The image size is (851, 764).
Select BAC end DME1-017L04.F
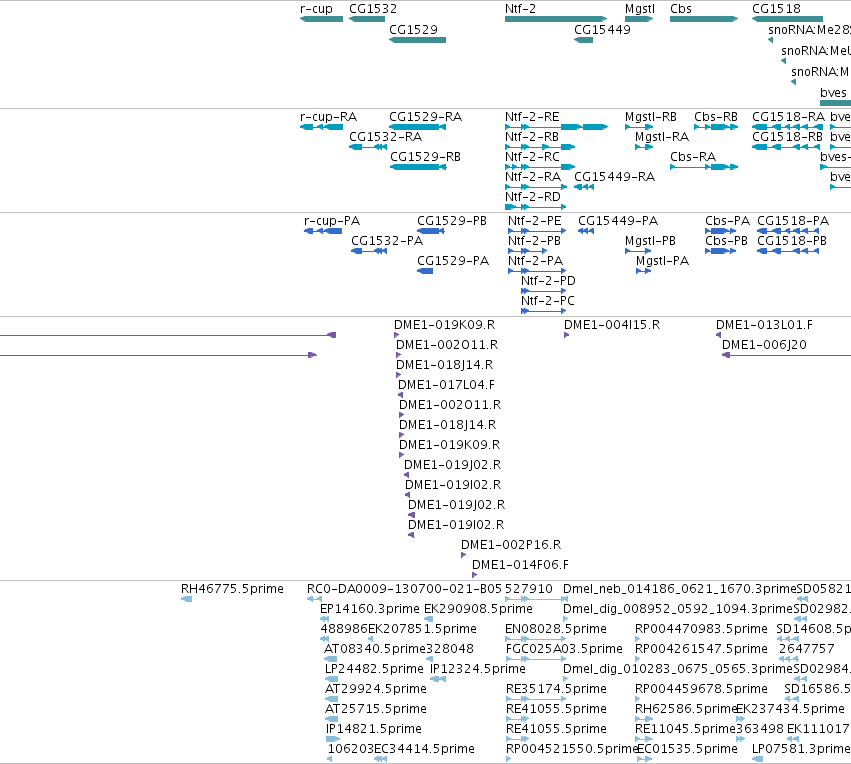pos(446,385)
